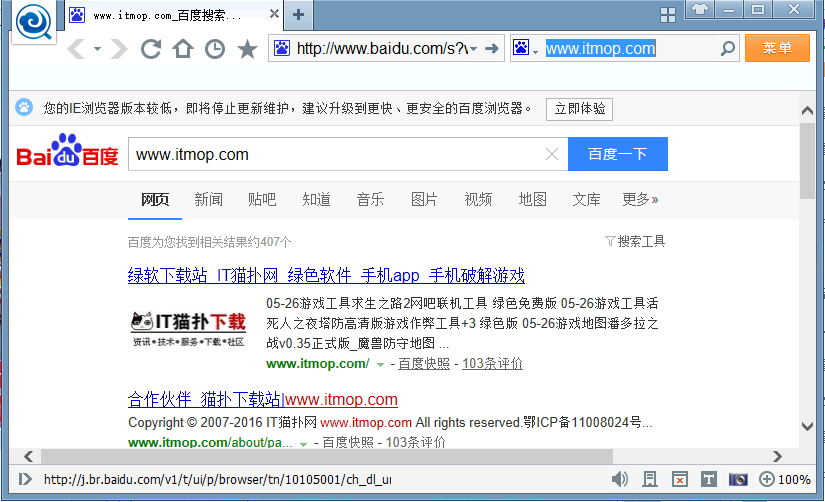This screenshot has height=502, width=825.
Task: Open the skin shirt icon in title bar
Action: (x=699, y=9)
